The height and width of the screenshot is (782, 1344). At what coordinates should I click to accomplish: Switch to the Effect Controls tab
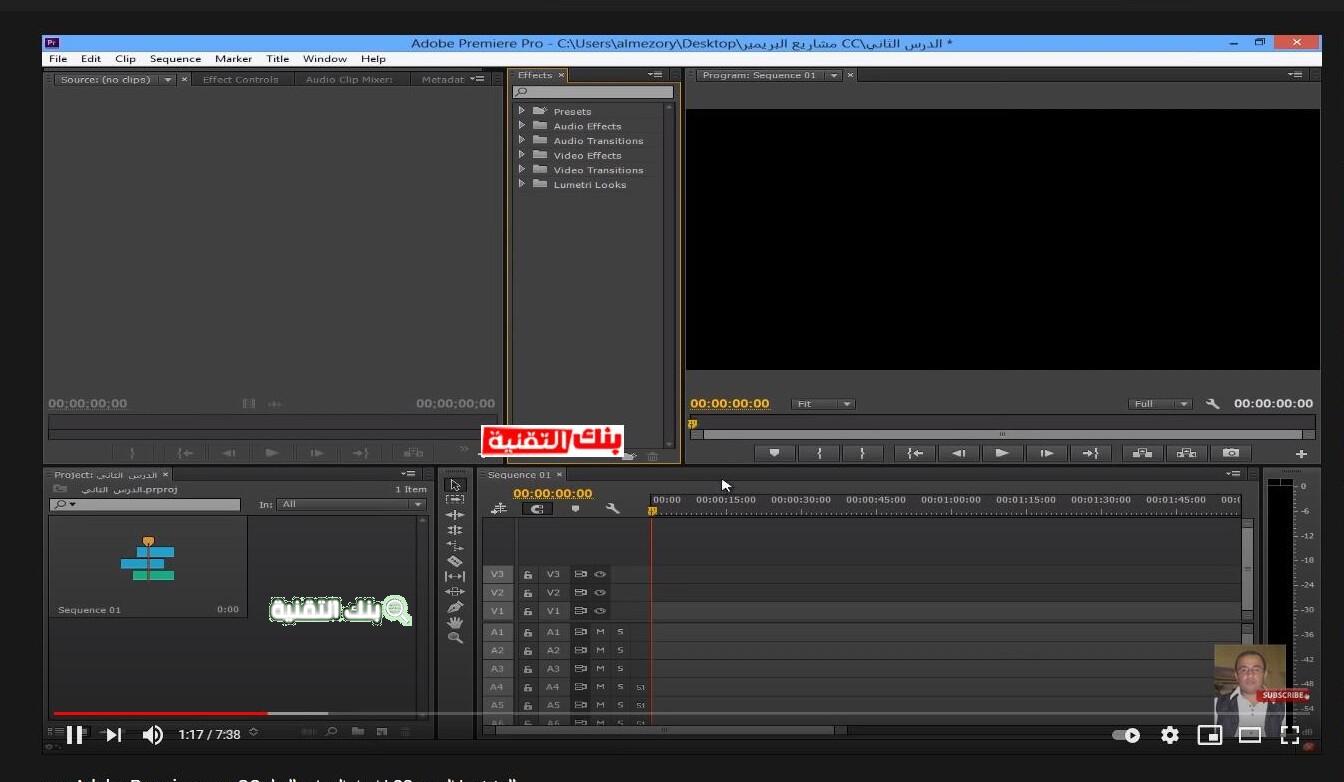[x=240, y=79]
